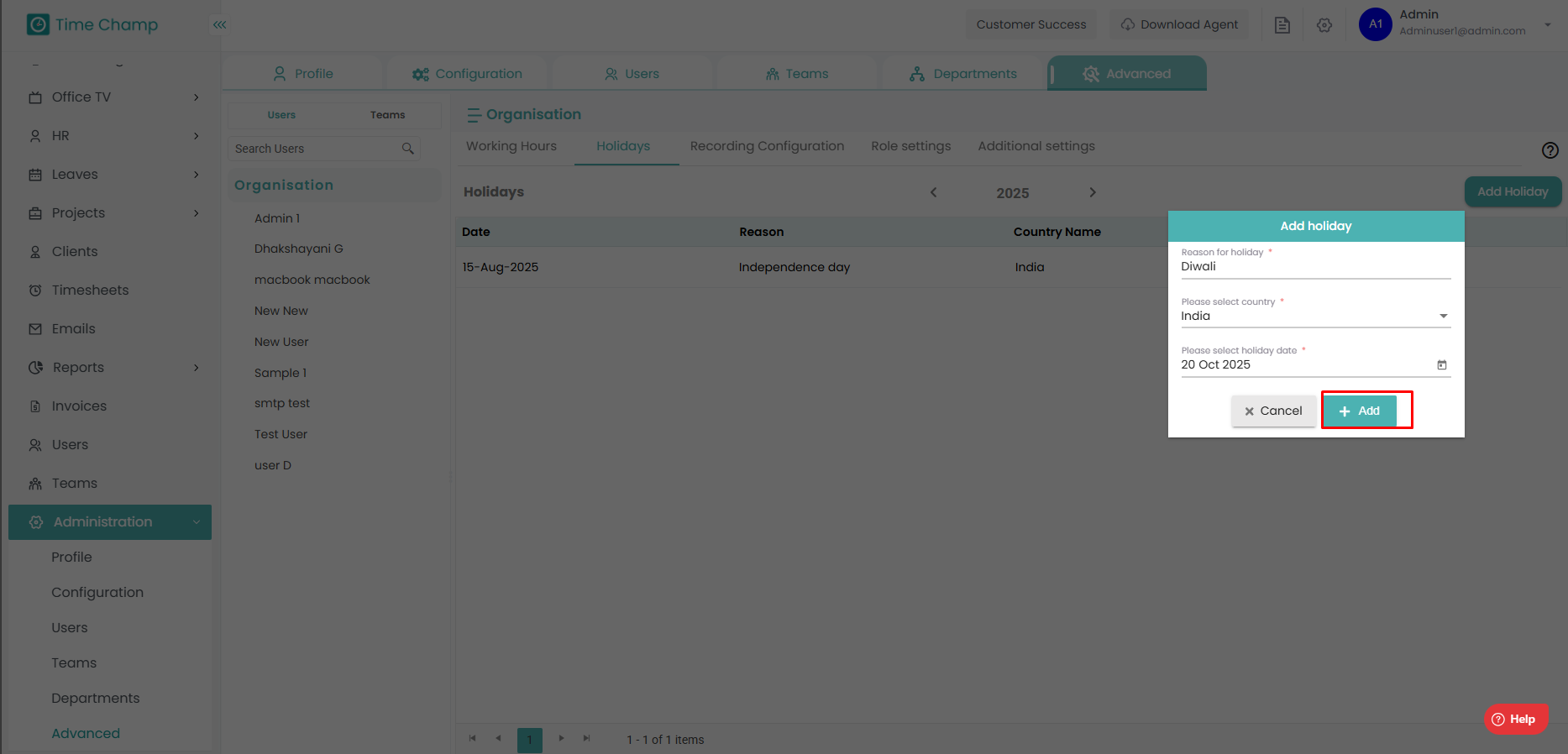Expand the Office TV menu chevron
Viewport: 1568px width, 754px height.
click(197, 97)
